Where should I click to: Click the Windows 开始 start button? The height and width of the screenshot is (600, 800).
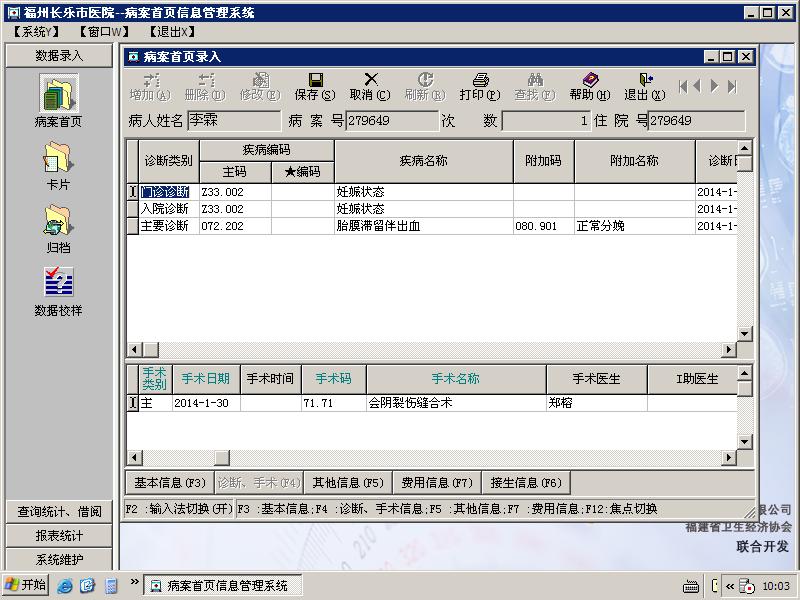pyautogui.click(x=26, y=585)
